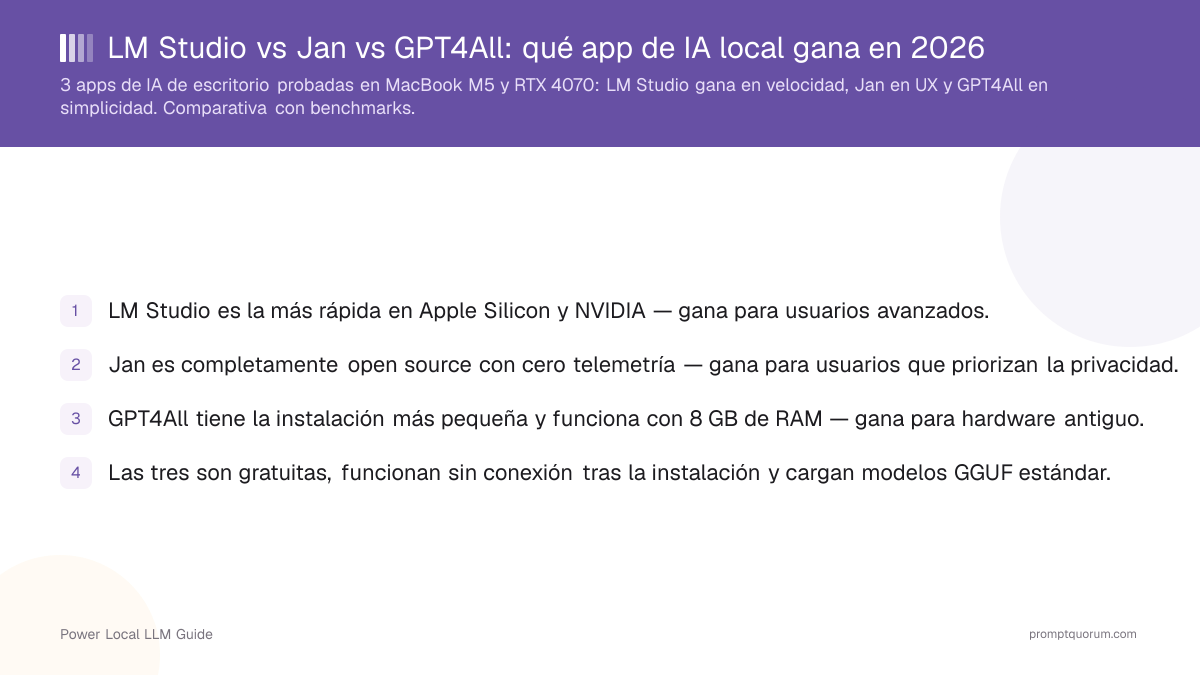Select the line "Las tres son gratuitas"
Screen dimensions: 1200x675
(x=609, y=473)
